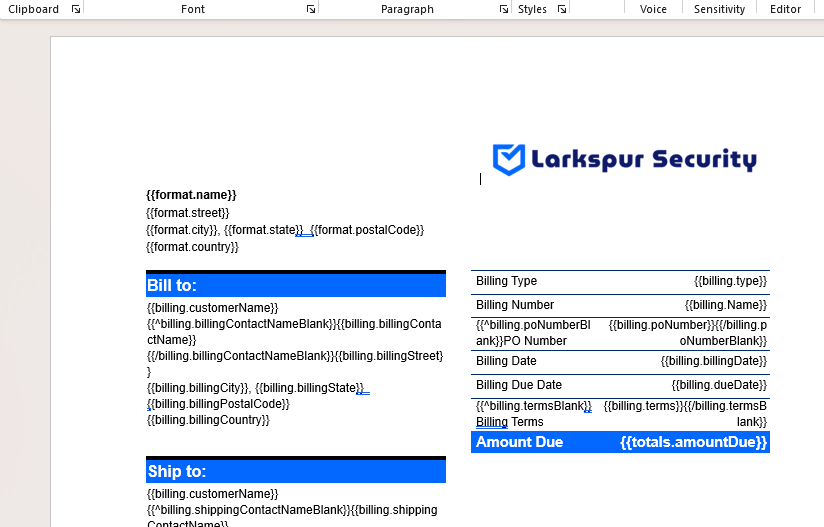Click the {{billing.type}} value cell
Screen dimensions: 824x527
(x=730, y=281)
